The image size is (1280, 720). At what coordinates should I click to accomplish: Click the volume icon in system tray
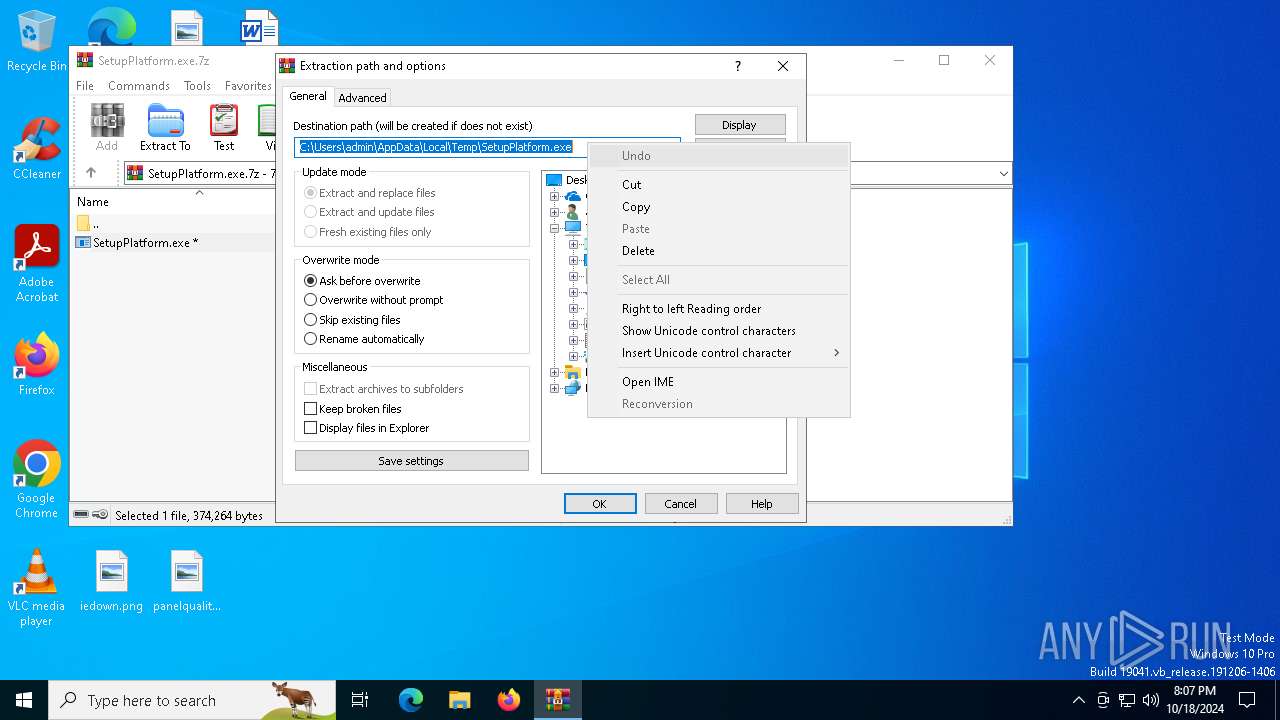1151,700
